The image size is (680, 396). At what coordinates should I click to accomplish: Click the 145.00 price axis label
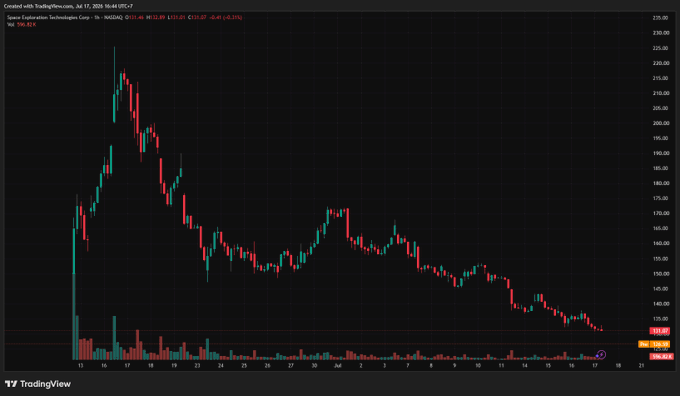click(x=660, y=288)
